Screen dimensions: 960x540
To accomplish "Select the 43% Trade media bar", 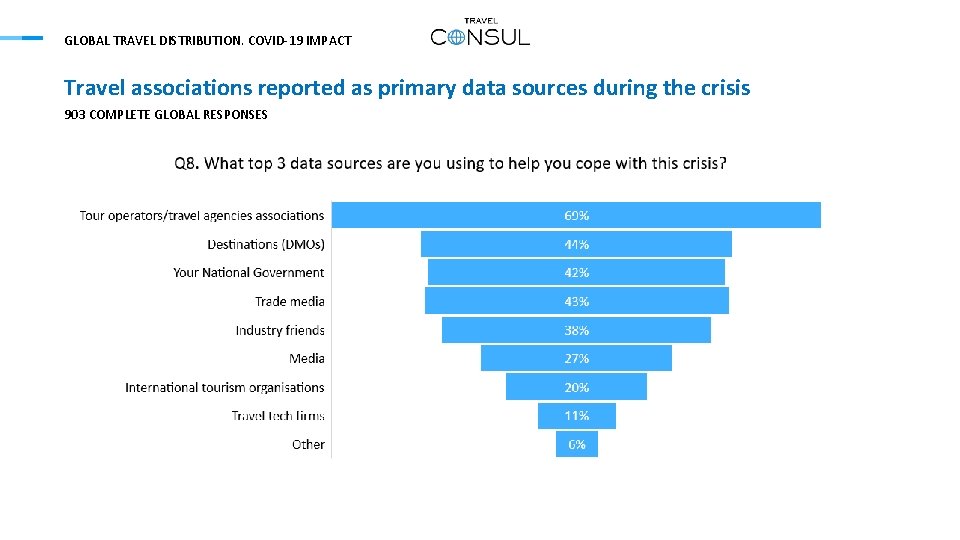I will (577, 301).
